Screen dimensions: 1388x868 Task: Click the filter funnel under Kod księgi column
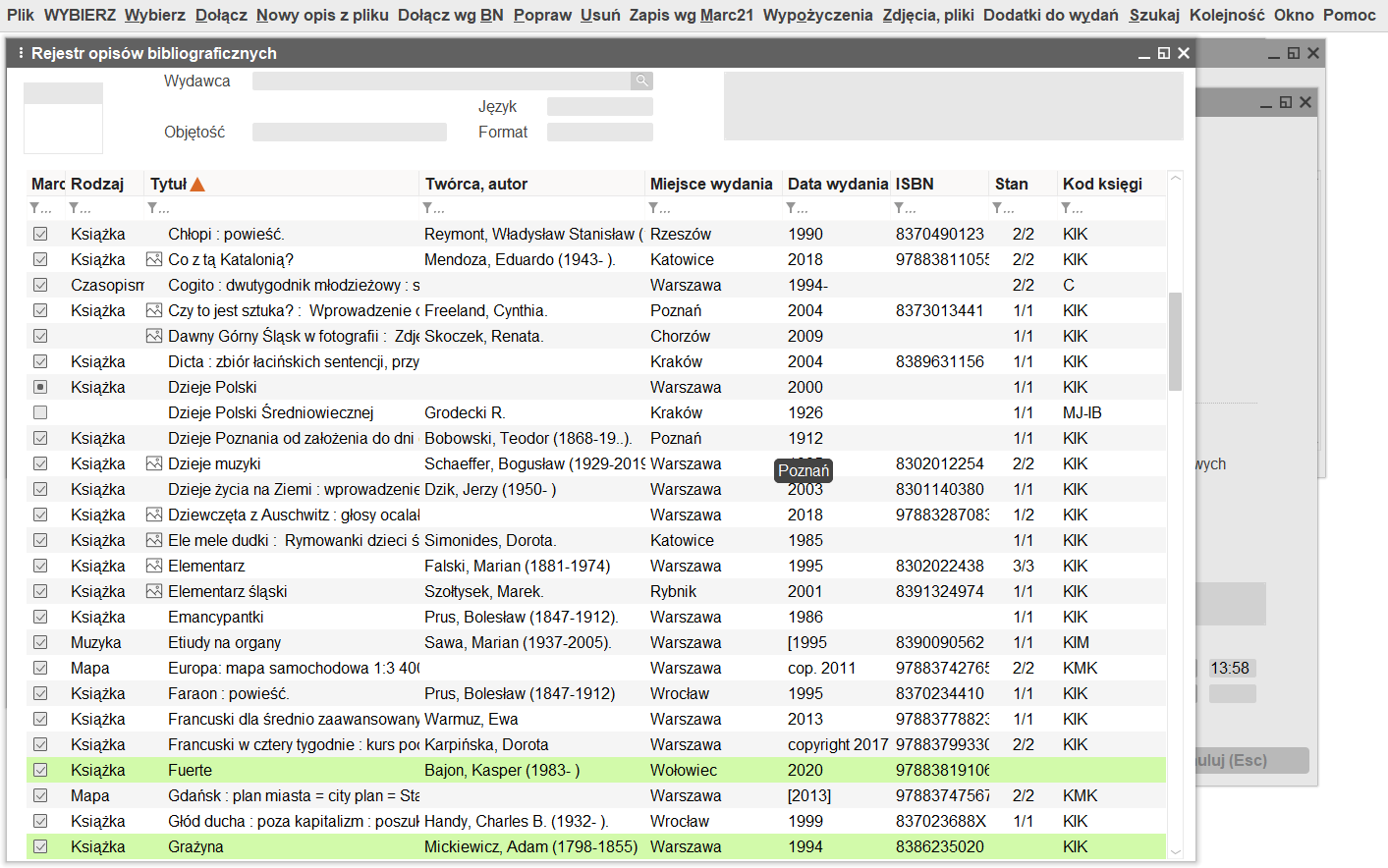(x=1066, y=208)
